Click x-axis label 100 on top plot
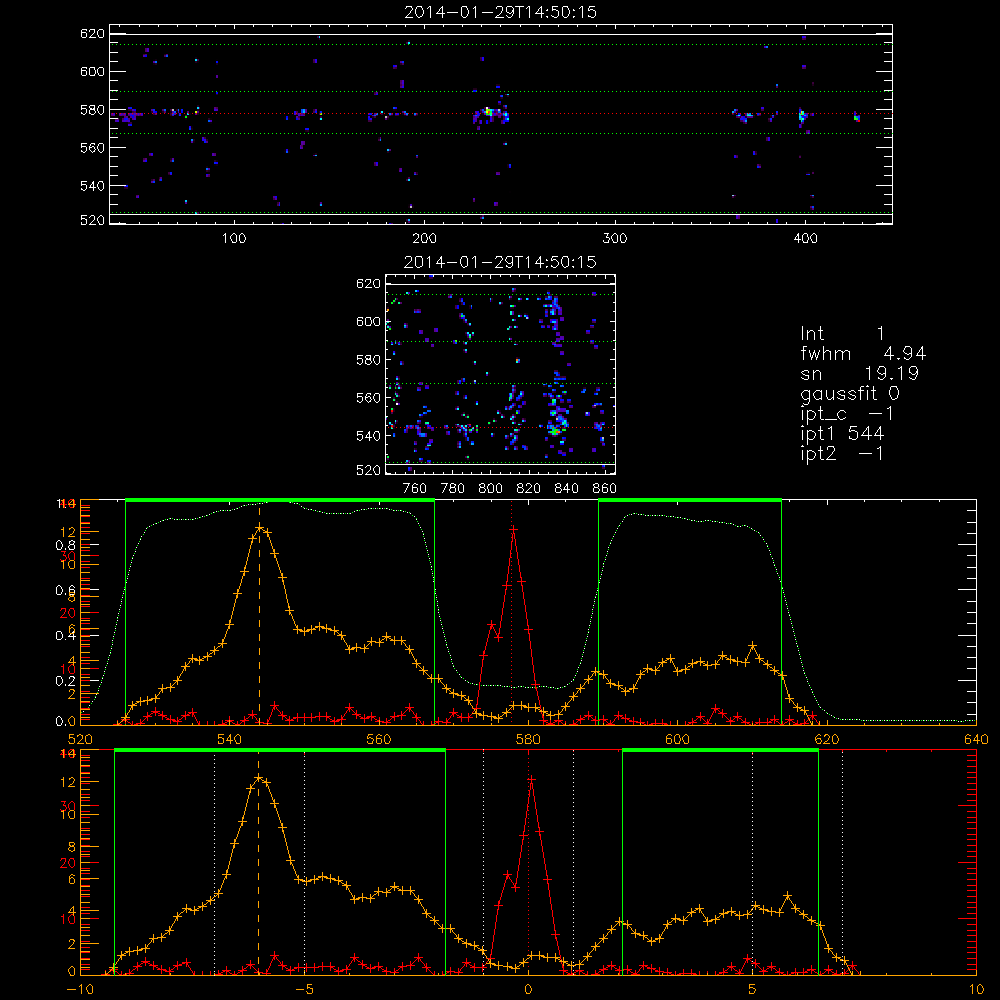The width and height of the screenshot is (1000, 1000). (x=234, y=239)
